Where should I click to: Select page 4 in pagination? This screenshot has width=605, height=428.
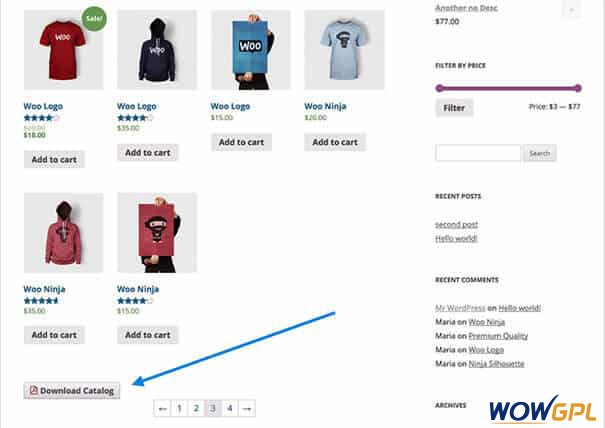click(x=230, y=408)
